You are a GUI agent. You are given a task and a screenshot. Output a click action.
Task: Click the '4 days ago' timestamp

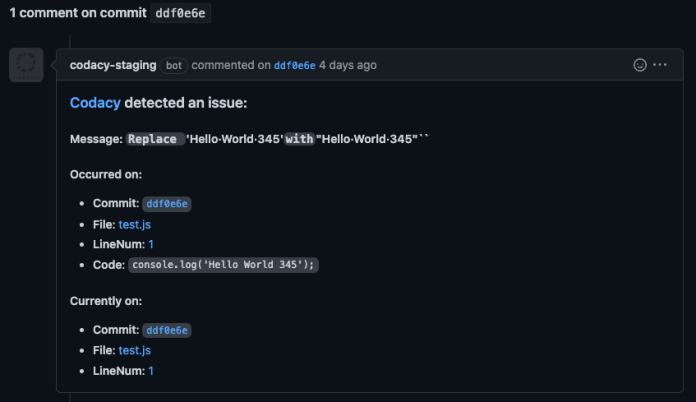click(x=348, y=65)
